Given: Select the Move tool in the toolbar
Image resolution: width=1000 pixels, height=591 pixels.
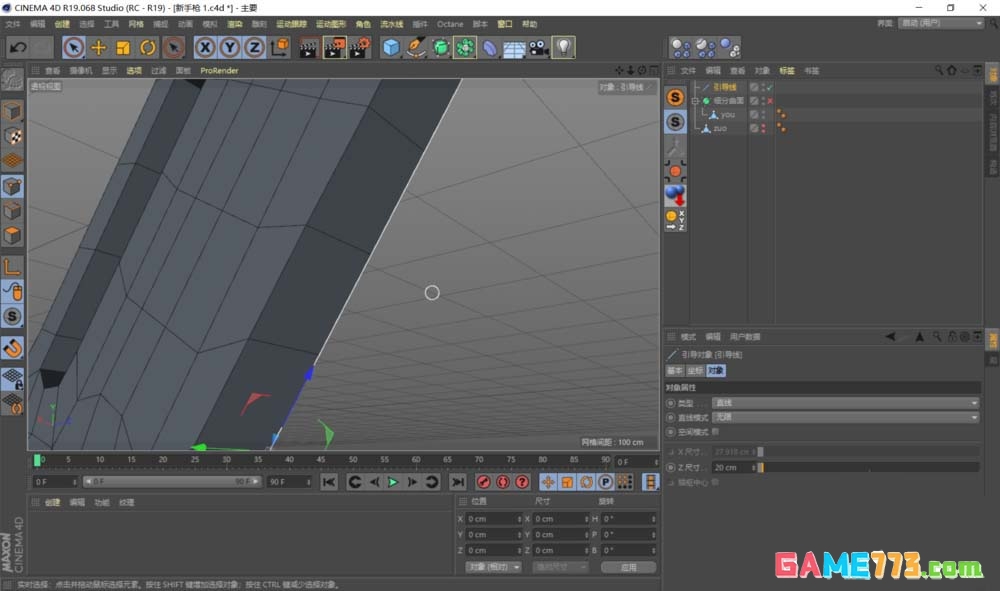Looking at the screenshot, I should pos(99,47).
